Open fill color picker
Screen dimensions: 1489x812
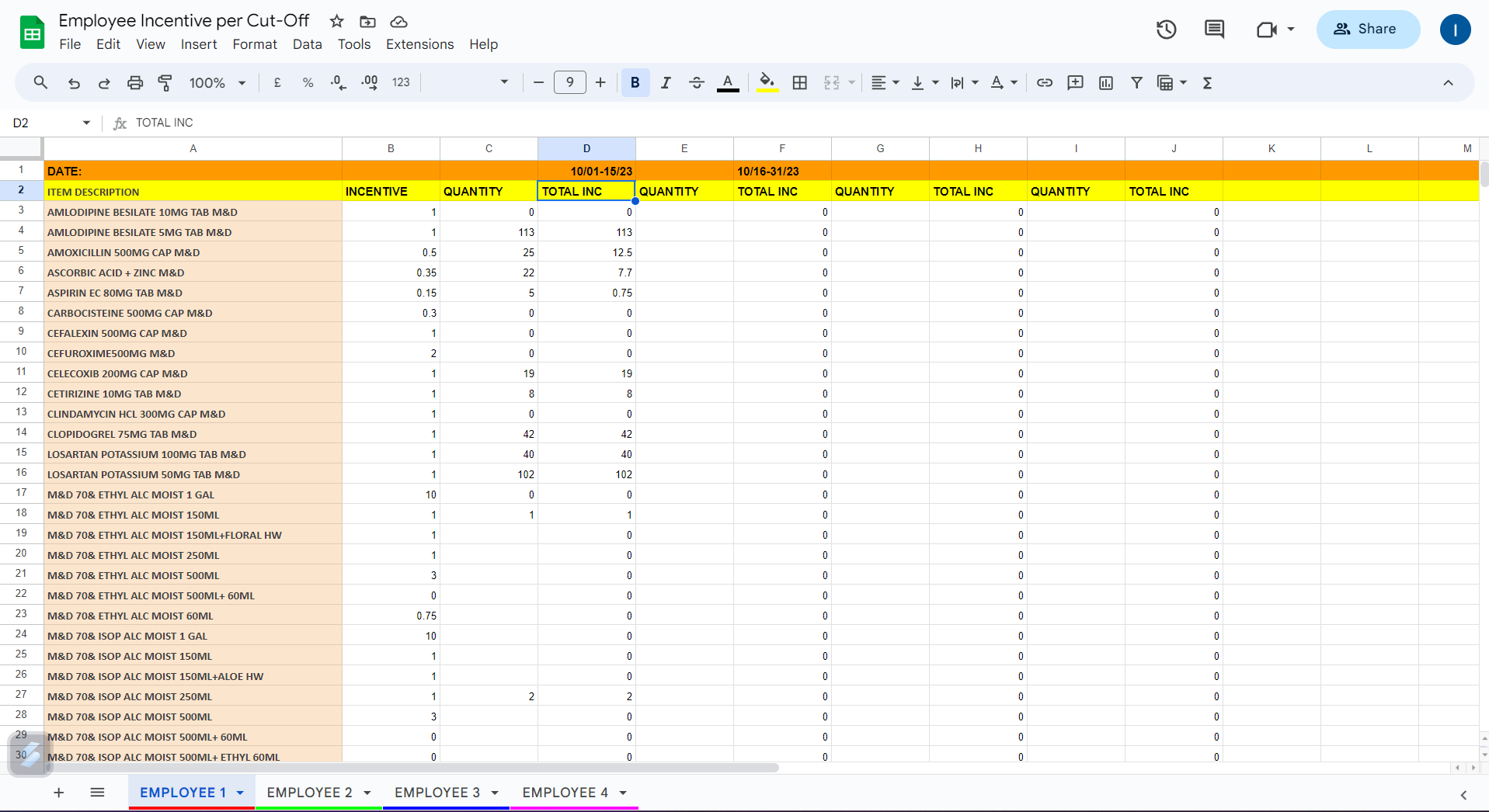(x=767, y=82)
